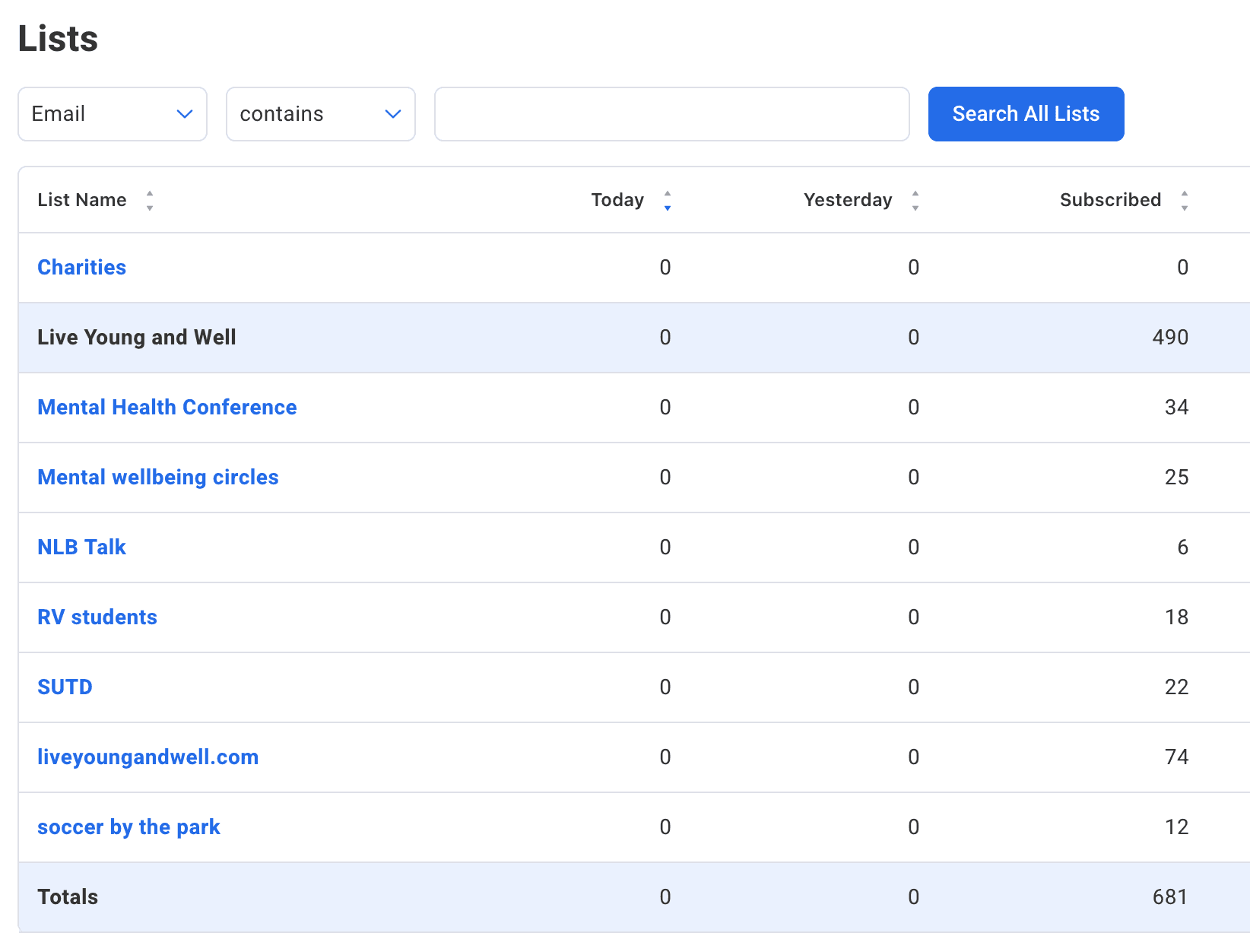Open the NLB Talk list
Screen dimensions: 1250x952
82,547
